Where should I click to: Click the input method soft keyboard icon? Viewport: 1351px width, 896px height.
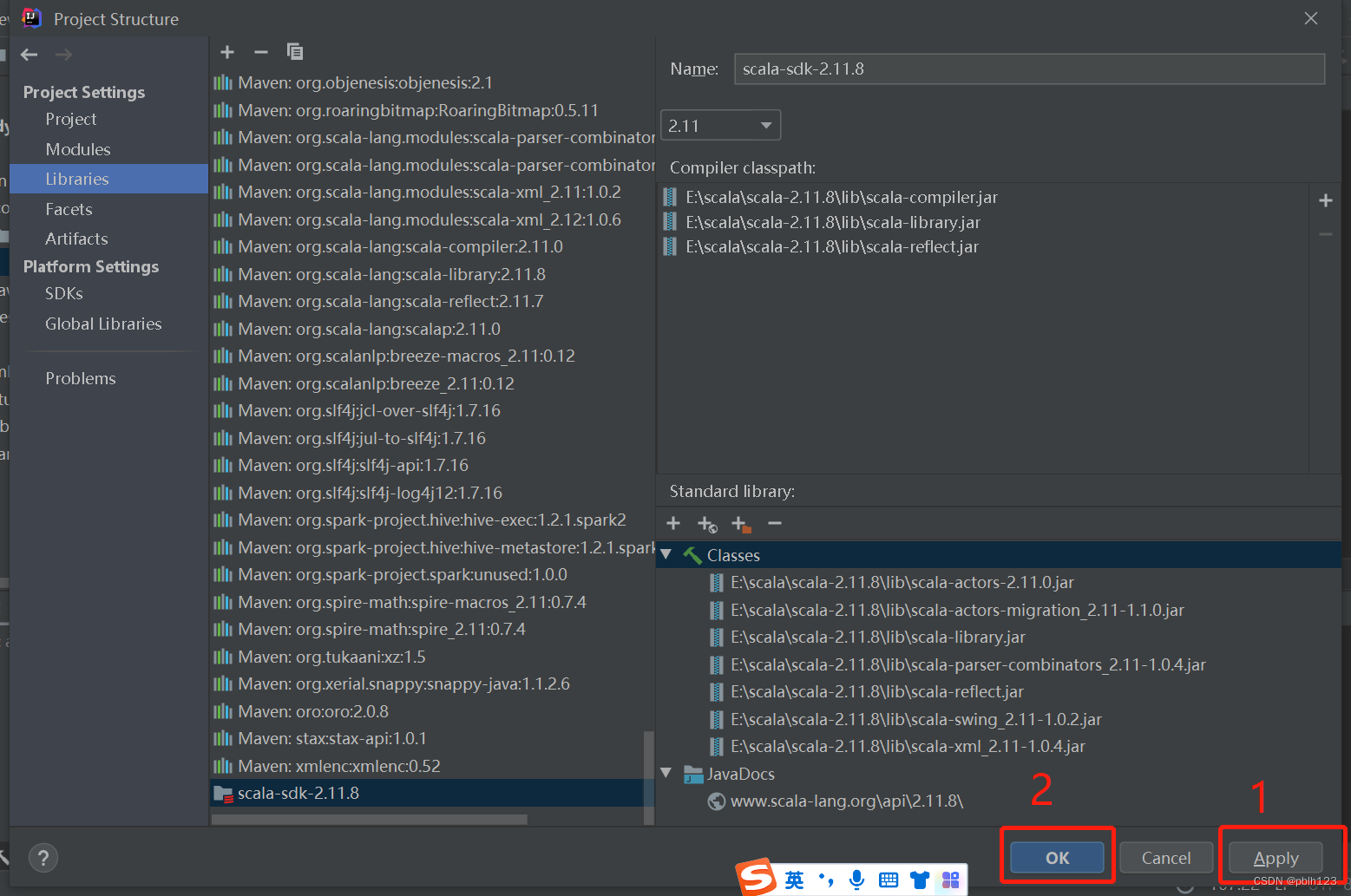point(889,880)
